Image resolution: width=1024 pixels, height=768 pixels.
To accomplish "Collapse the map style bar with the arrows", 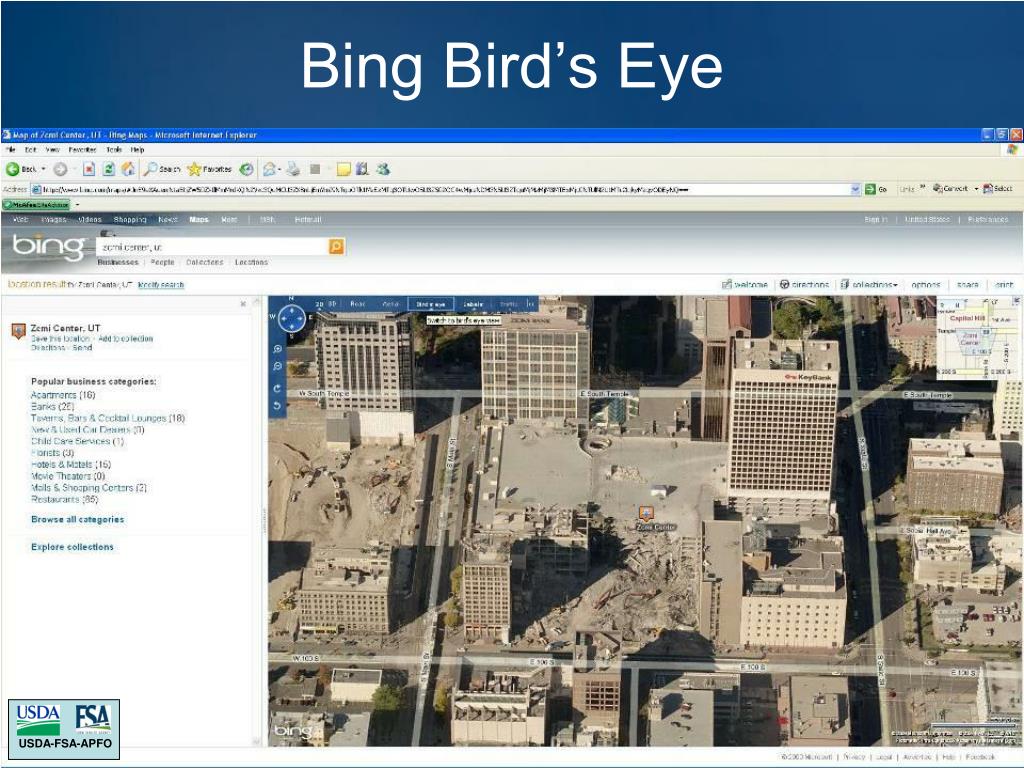I will (x=531, y=304).
